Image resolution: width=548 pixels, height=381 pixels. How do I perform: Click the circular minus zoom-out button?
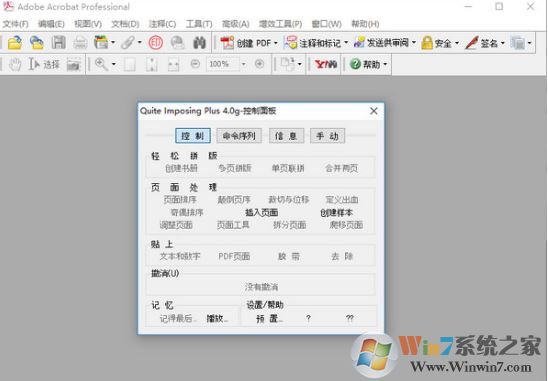(195, 64)
